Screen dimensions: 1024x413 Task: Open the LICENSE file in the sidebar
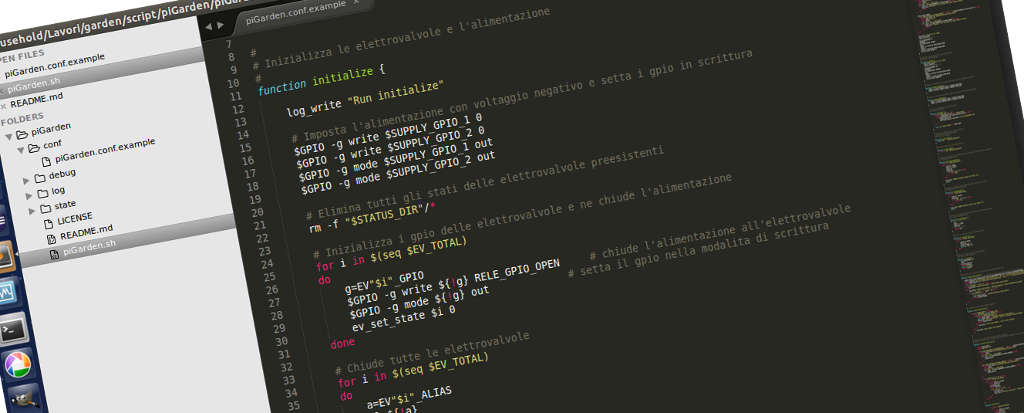75,218
